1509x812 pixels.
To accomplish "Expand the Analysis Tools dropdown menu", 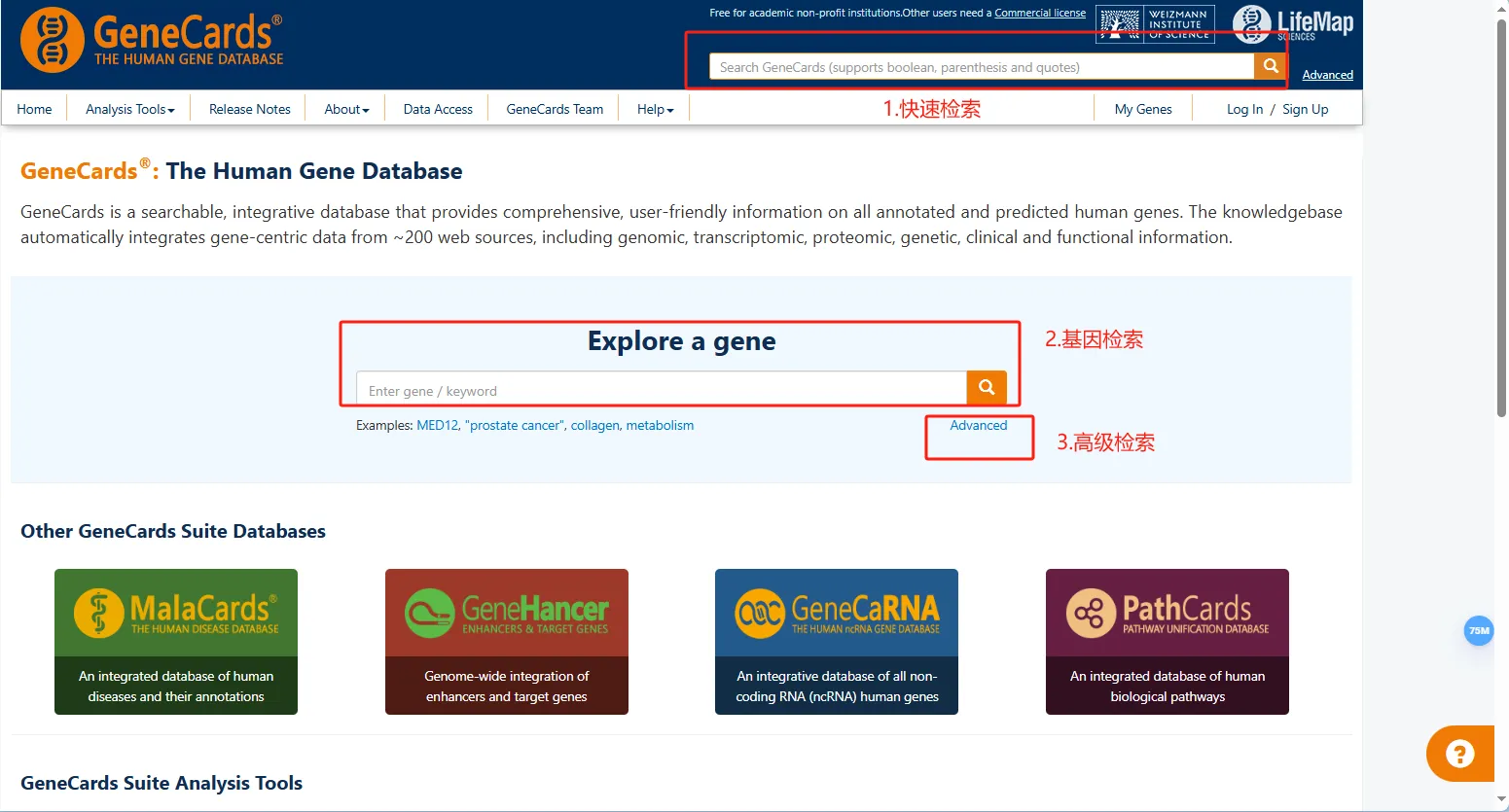I will coord(129,109).
